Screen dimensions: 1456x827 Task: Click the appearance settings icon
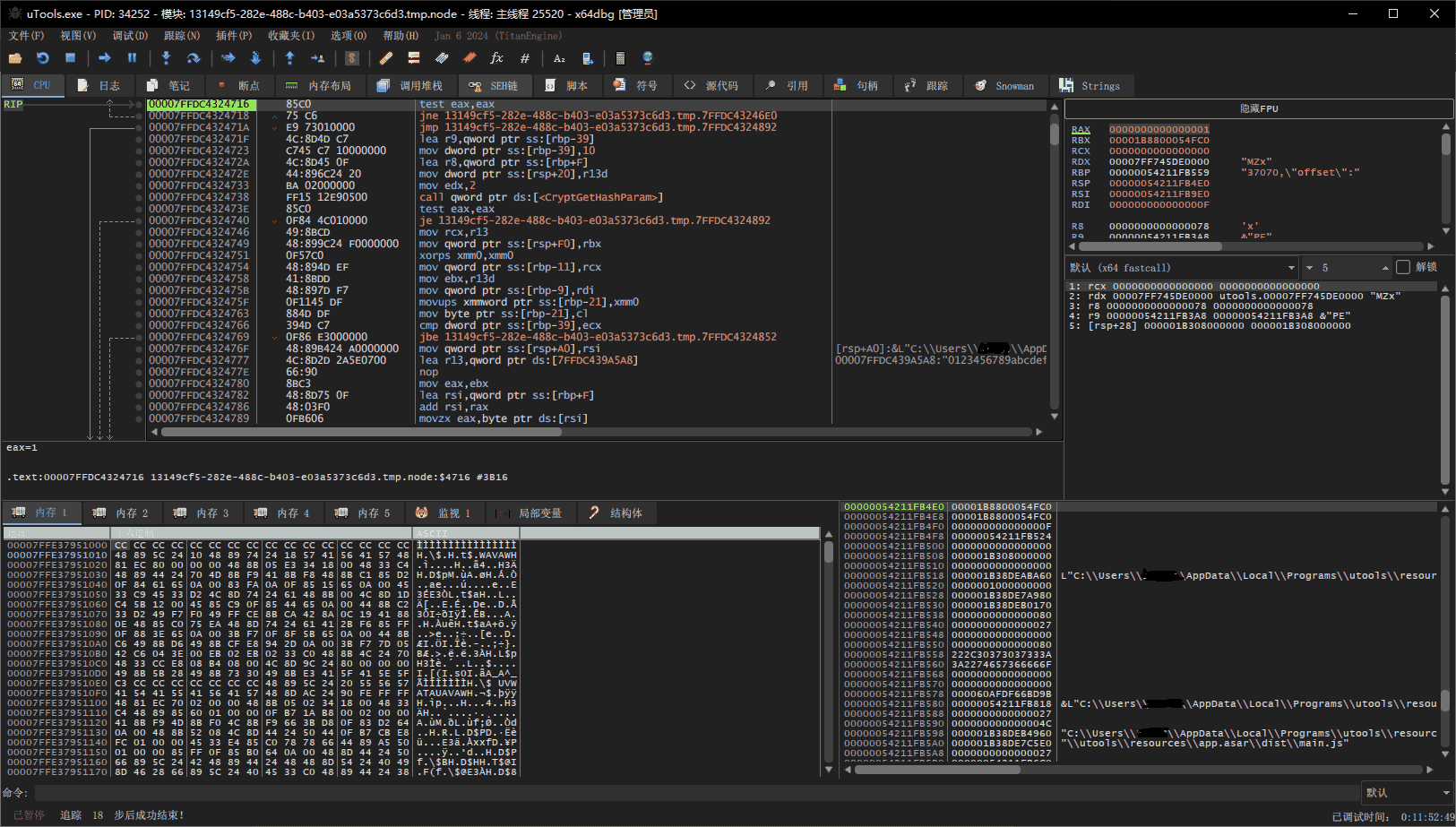tap(587, 58)
